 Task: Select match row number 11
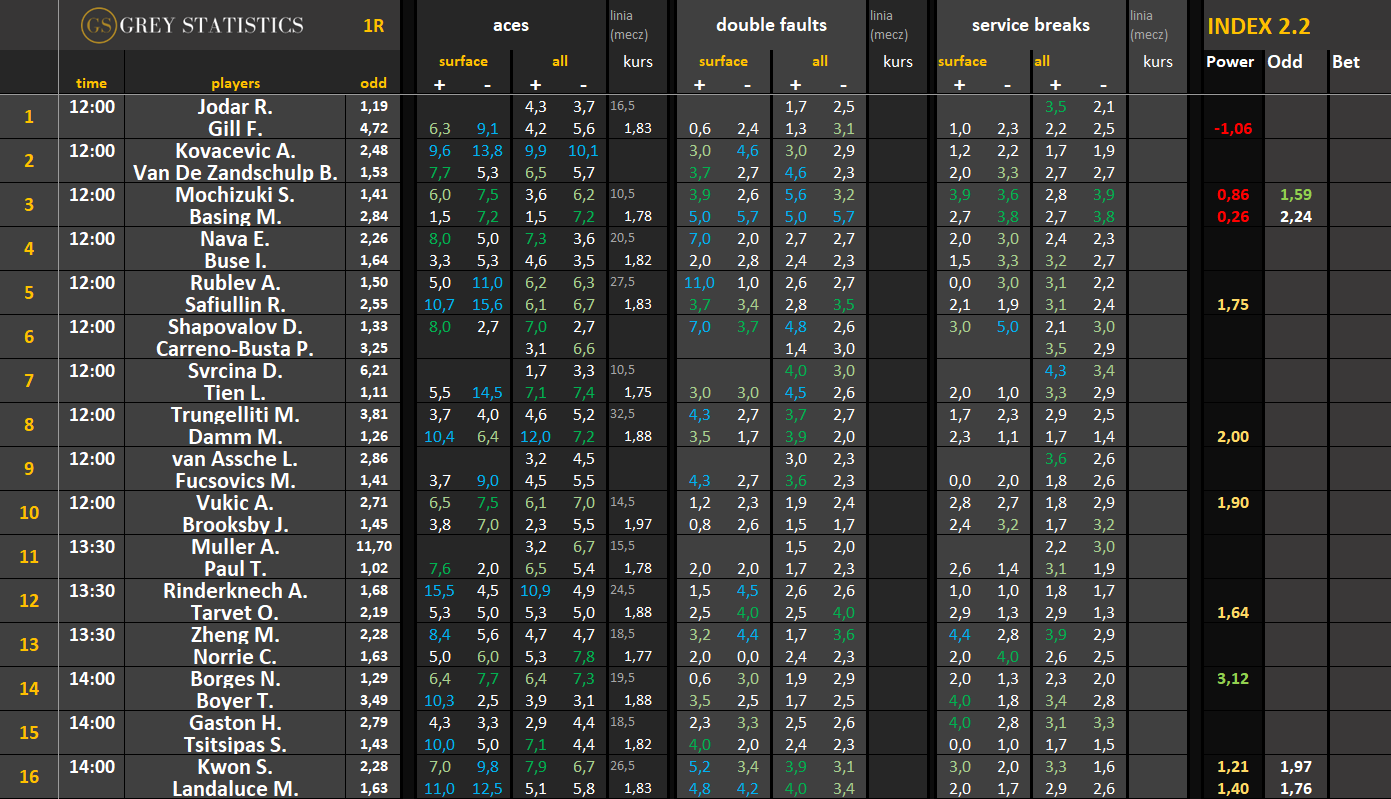click(x=29, y=556)
